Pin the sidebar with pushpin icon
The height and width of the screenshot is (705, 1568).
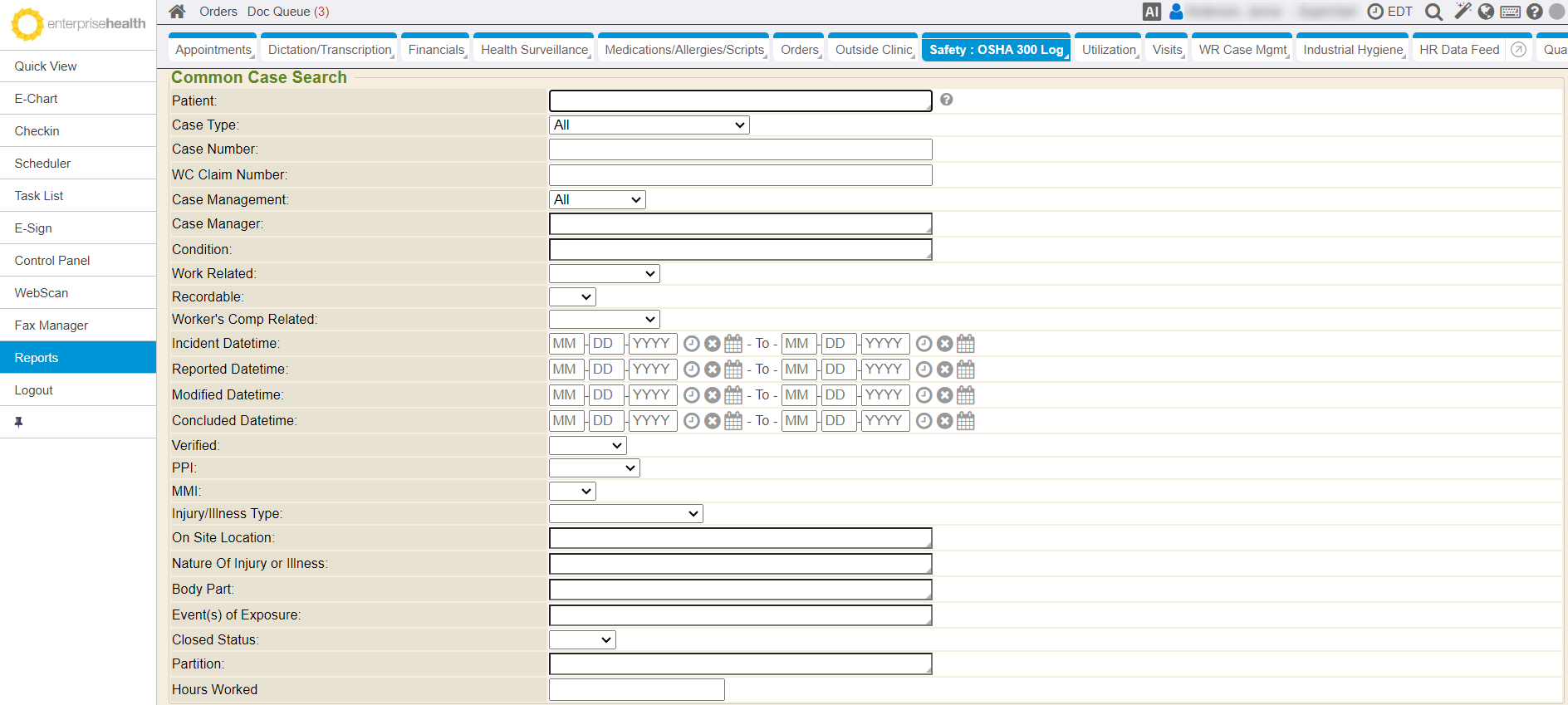point(18,422)
